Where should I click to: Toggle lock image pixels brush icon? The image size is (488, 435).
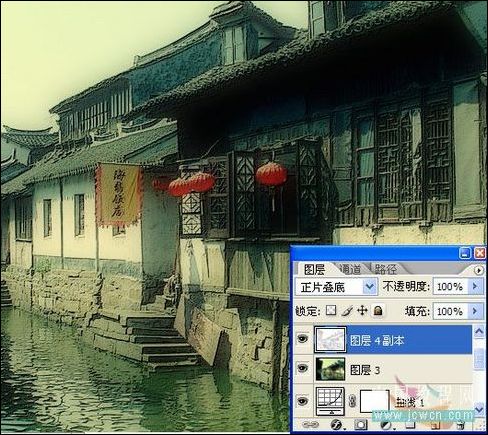coord(347,311)
